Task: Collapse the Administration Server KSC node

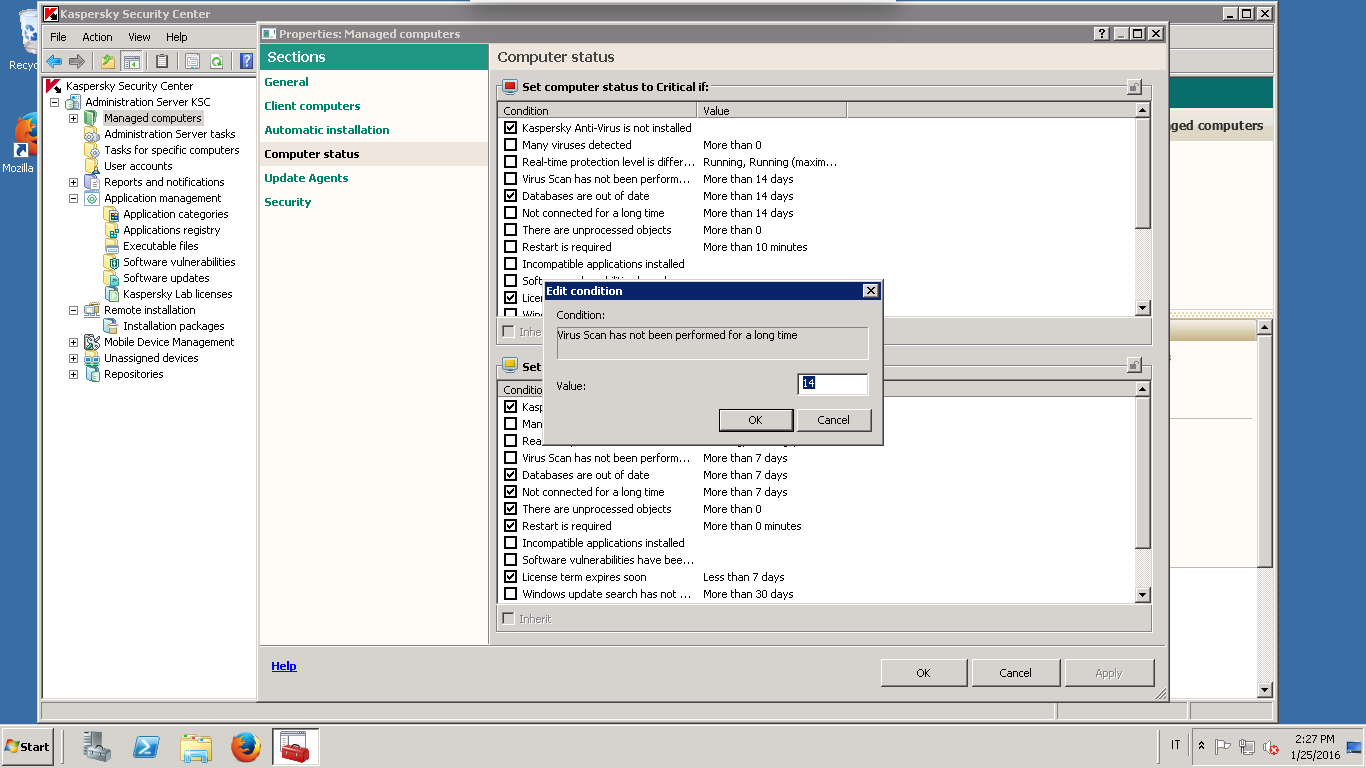Action: 54,102
